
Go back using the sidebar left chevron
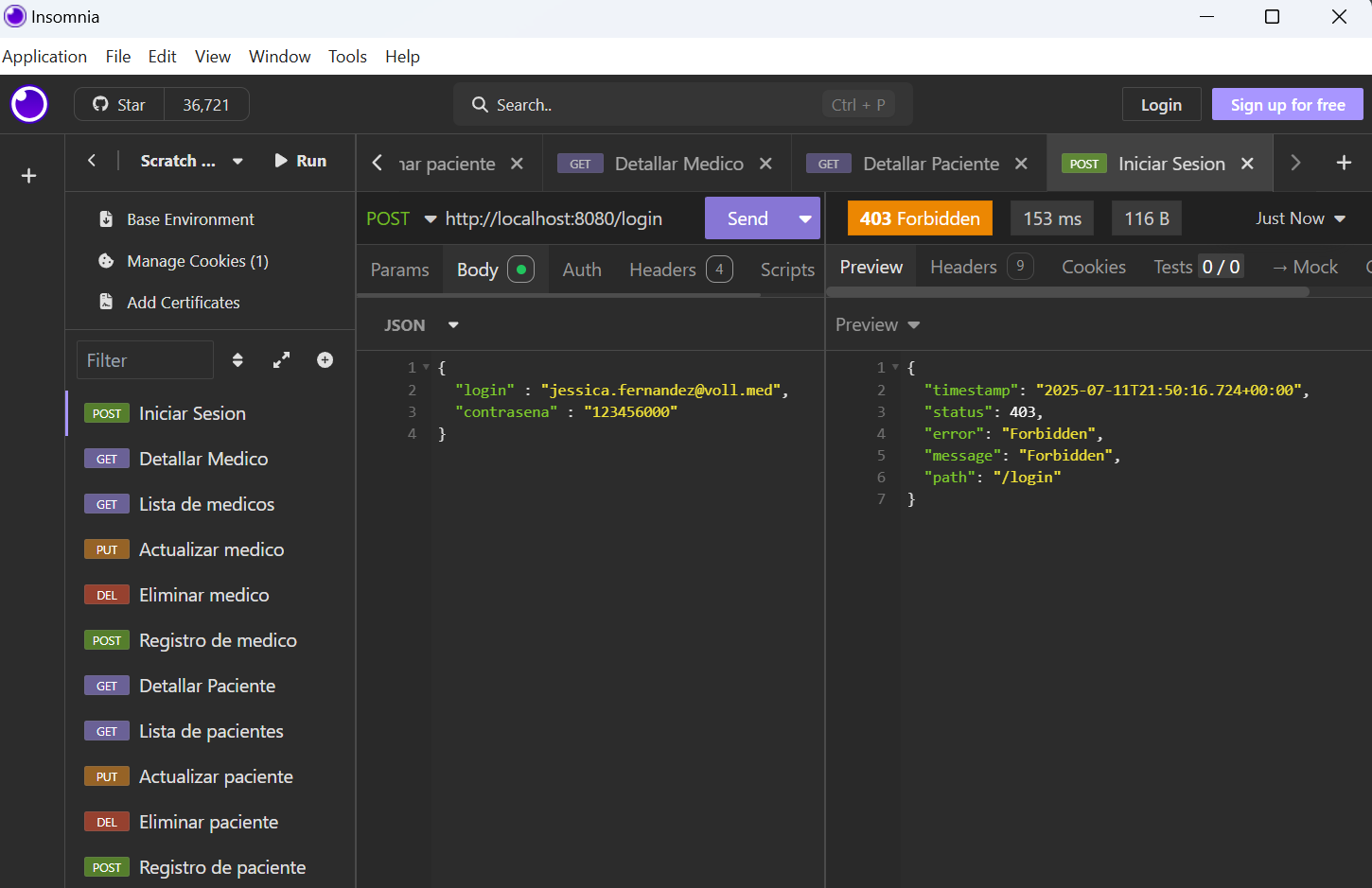pyautogui.click(x=92, y=161)
